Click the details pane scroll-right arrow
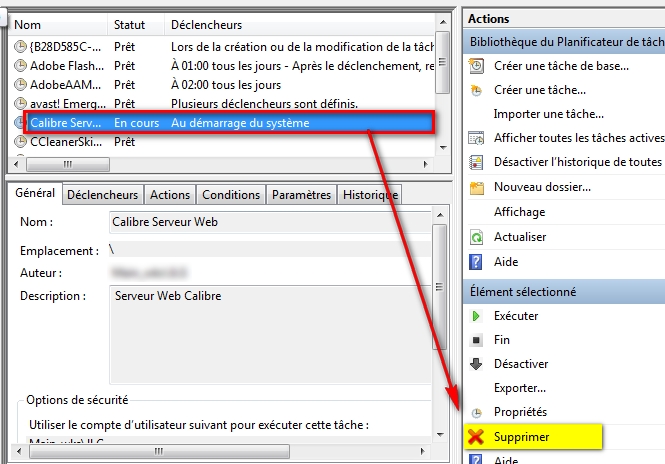The height and width of the screenshot is (464, 665). pyautogui.click(x=422, y=451)
